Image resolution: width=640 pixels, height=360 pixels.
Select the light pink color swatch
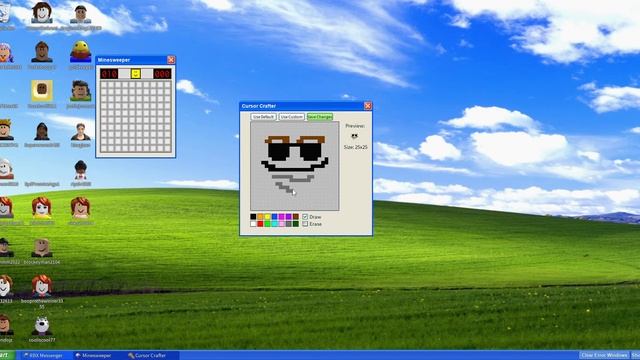[282, 224]
